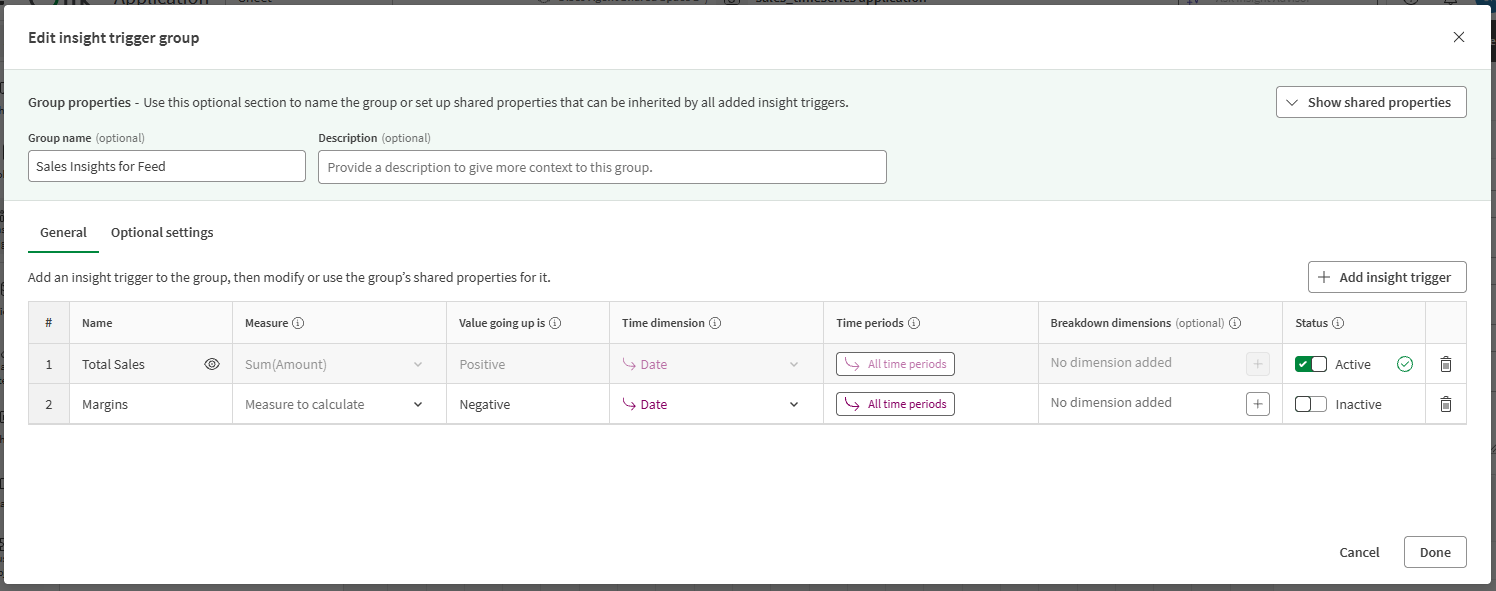Delete the Margins insight trigger
Viewport: 1496px width, 591px height.
[1445, 403]
